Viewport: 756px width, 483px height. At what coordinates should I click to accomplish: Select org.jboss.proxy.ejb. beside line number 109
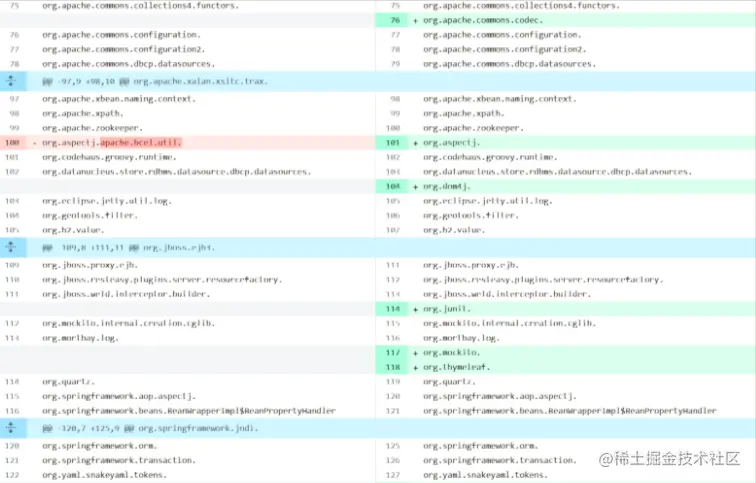pos(90,265)
